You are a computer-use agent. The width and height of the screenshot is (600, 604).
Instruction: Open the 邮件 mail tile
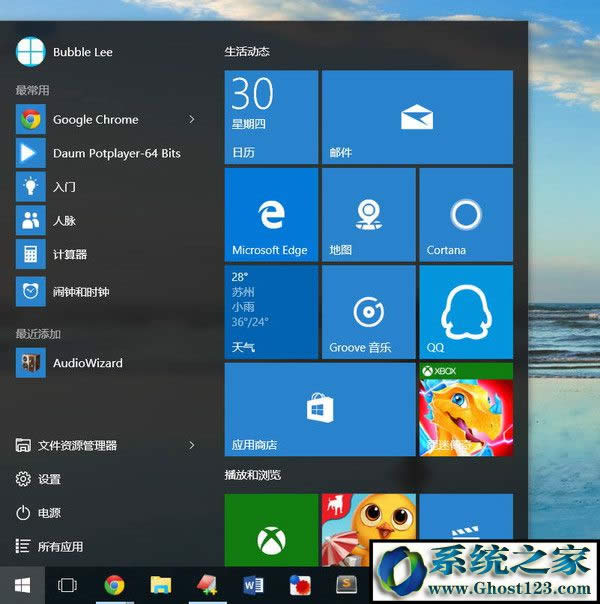tap(416, 118)
